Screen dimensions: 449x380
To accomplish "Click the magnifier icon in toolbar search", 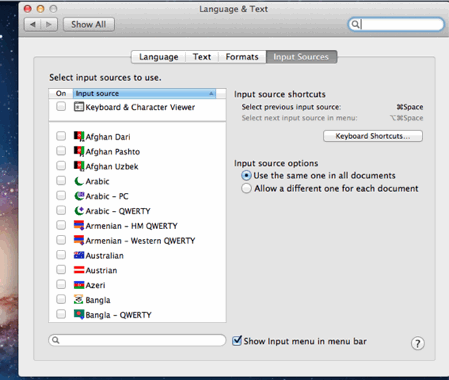I will 355,24.
